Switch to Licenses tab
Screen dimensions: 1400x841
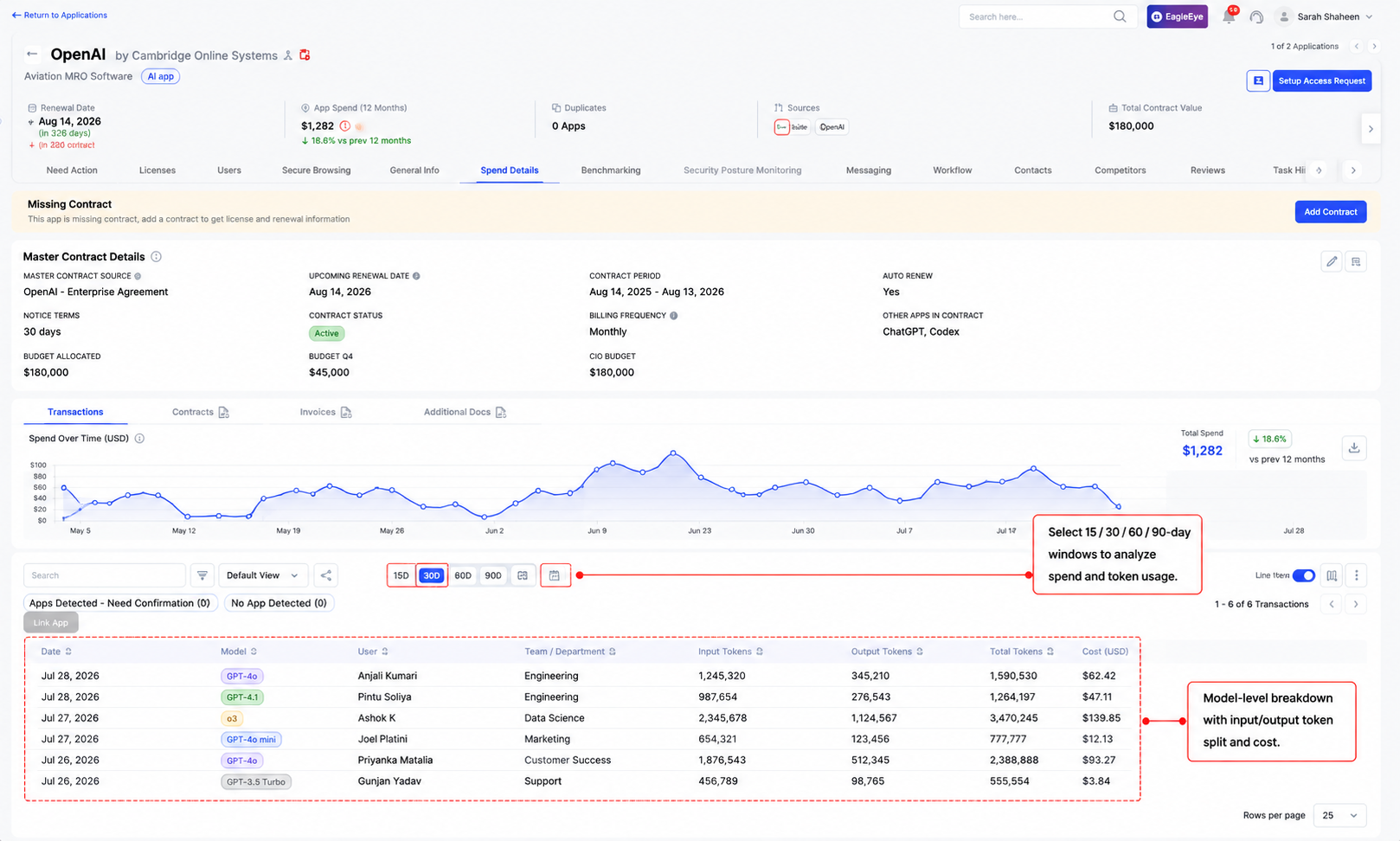[x=157, y=170]
